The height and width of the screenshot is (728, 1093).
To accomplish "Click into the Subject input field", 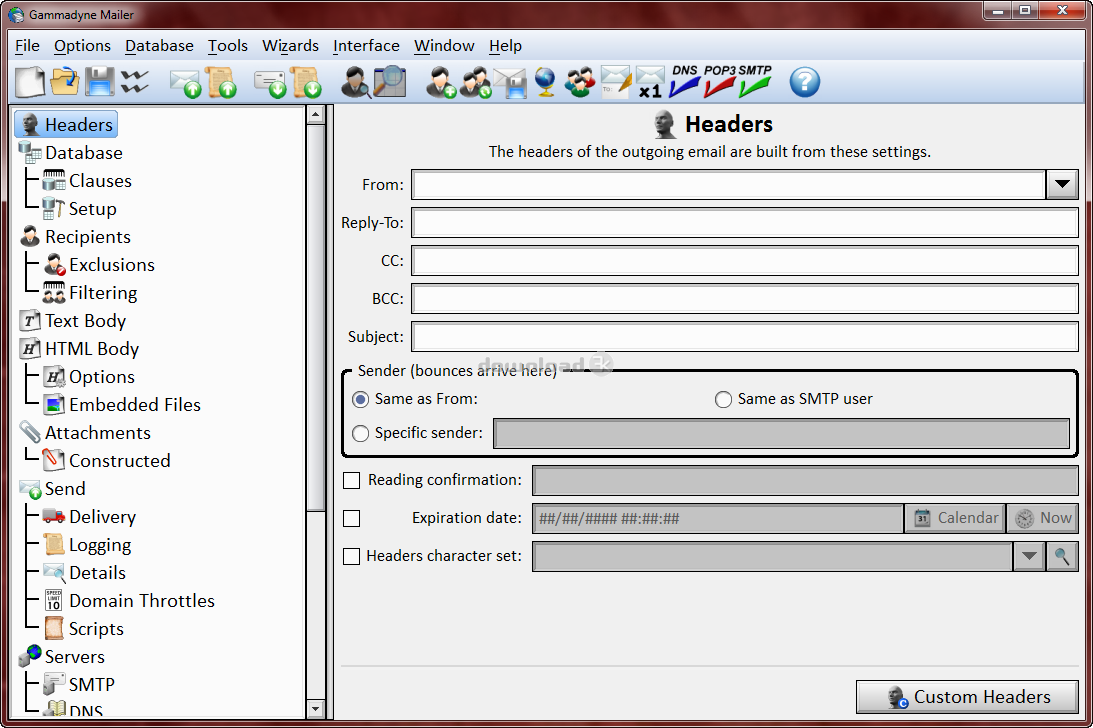I will [x=744, y=337].
